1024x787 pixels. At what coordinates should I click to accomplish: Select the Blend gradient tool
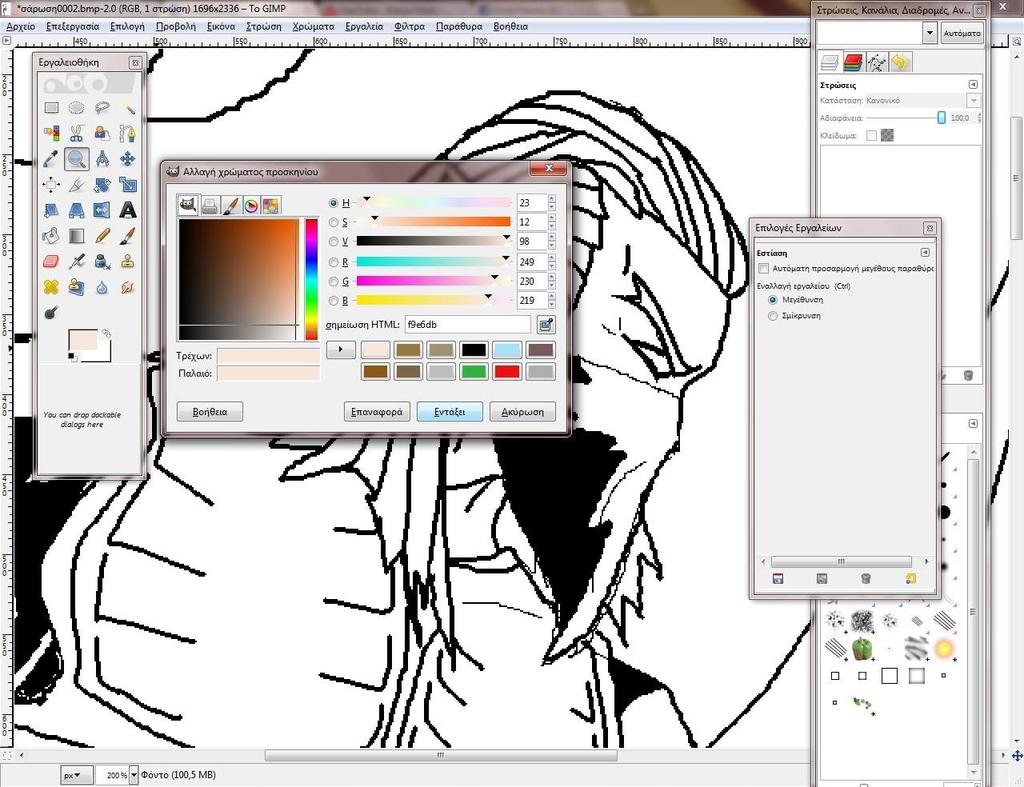76,236
